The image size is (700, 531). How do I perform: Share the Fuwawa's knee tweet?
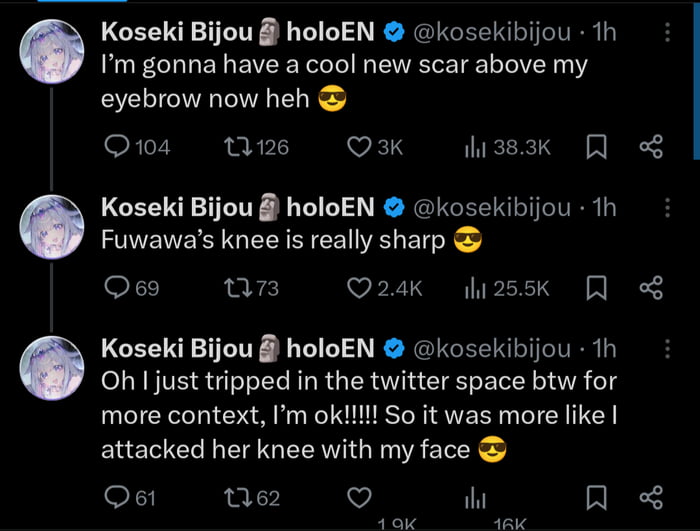click(x=651, y=288)
